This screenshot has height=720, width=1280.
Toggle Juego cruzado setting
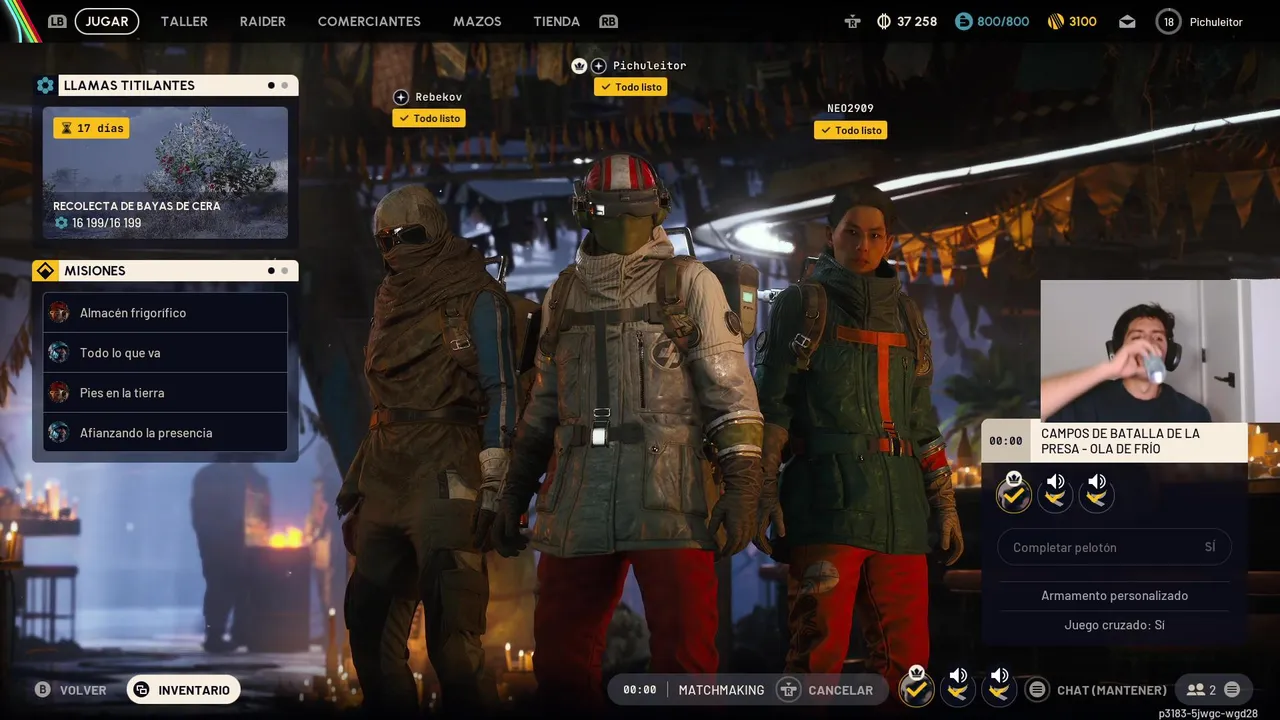1115,625
